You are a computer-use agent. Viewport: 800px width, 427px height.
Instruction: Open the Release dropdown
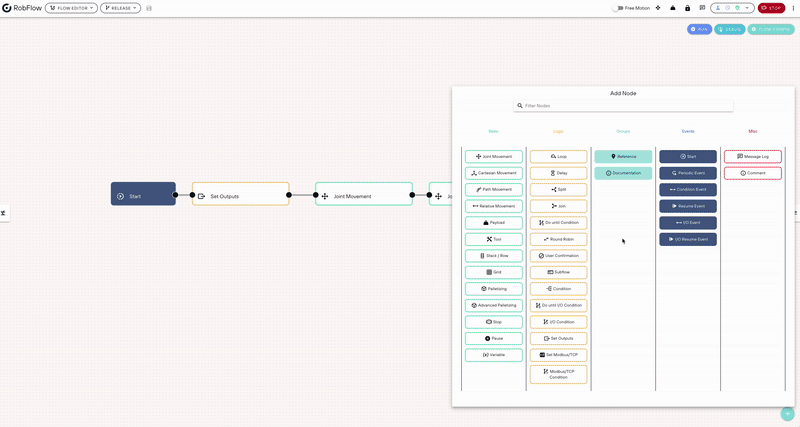coord(120,8)
